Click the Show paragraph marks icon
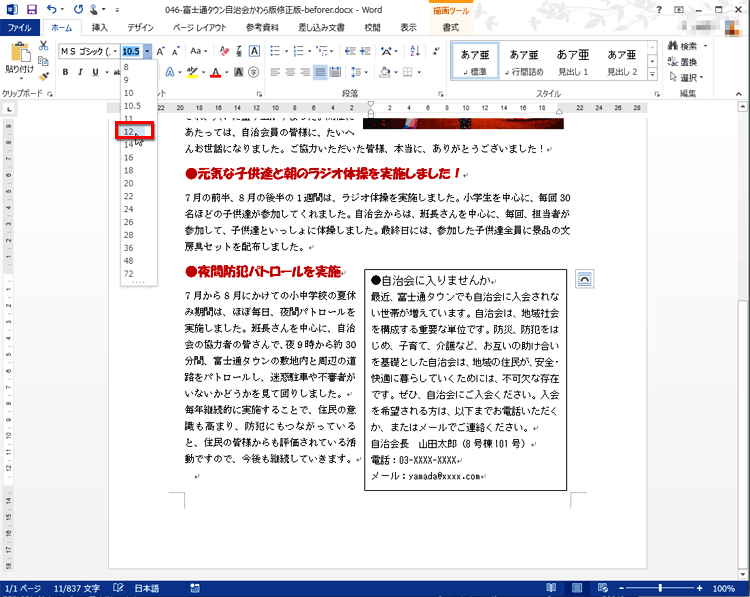This screenshot has width=750, height=597. point(436,51)
